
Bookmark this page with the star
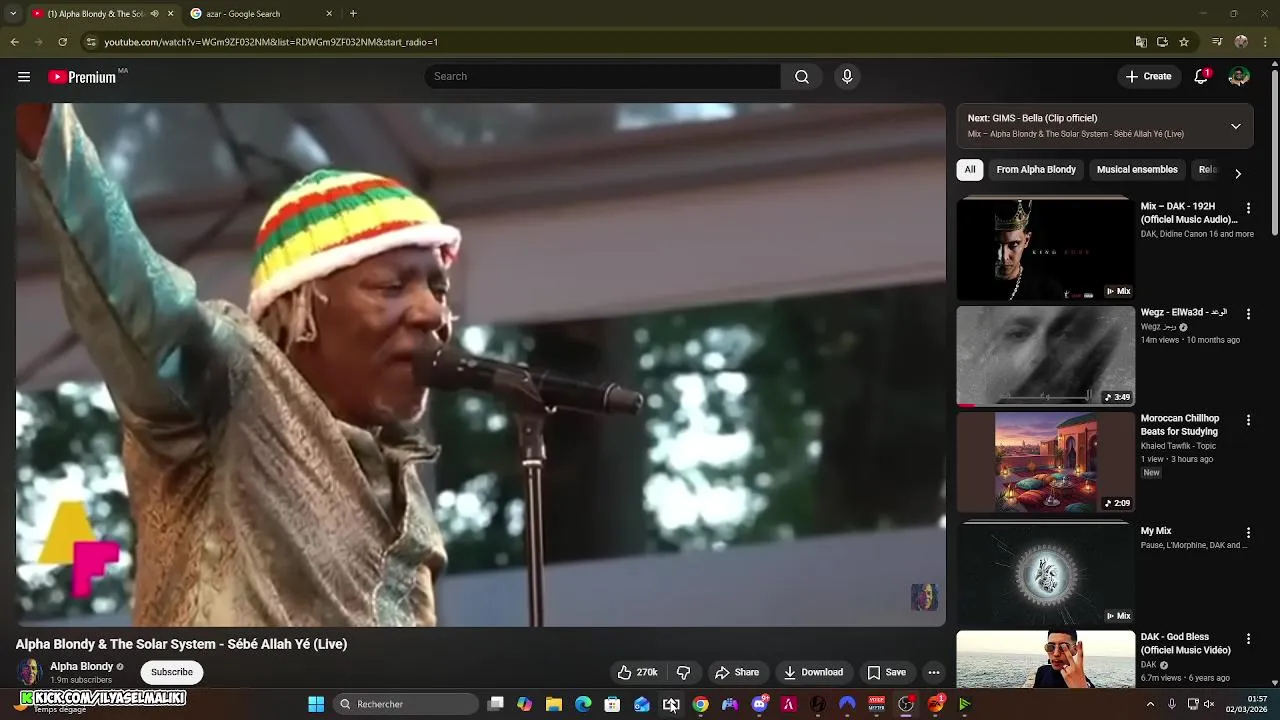pyautogui.click(x=1184, y=42)
